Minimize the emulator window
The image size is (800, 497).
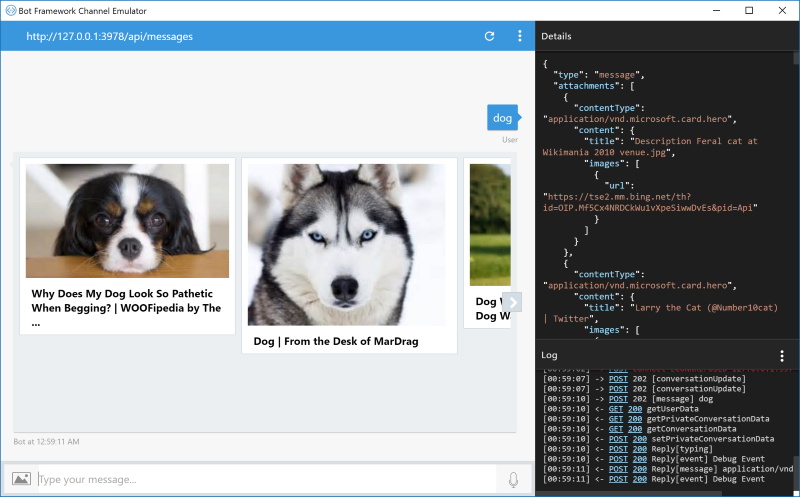click(x=716, y=10)
